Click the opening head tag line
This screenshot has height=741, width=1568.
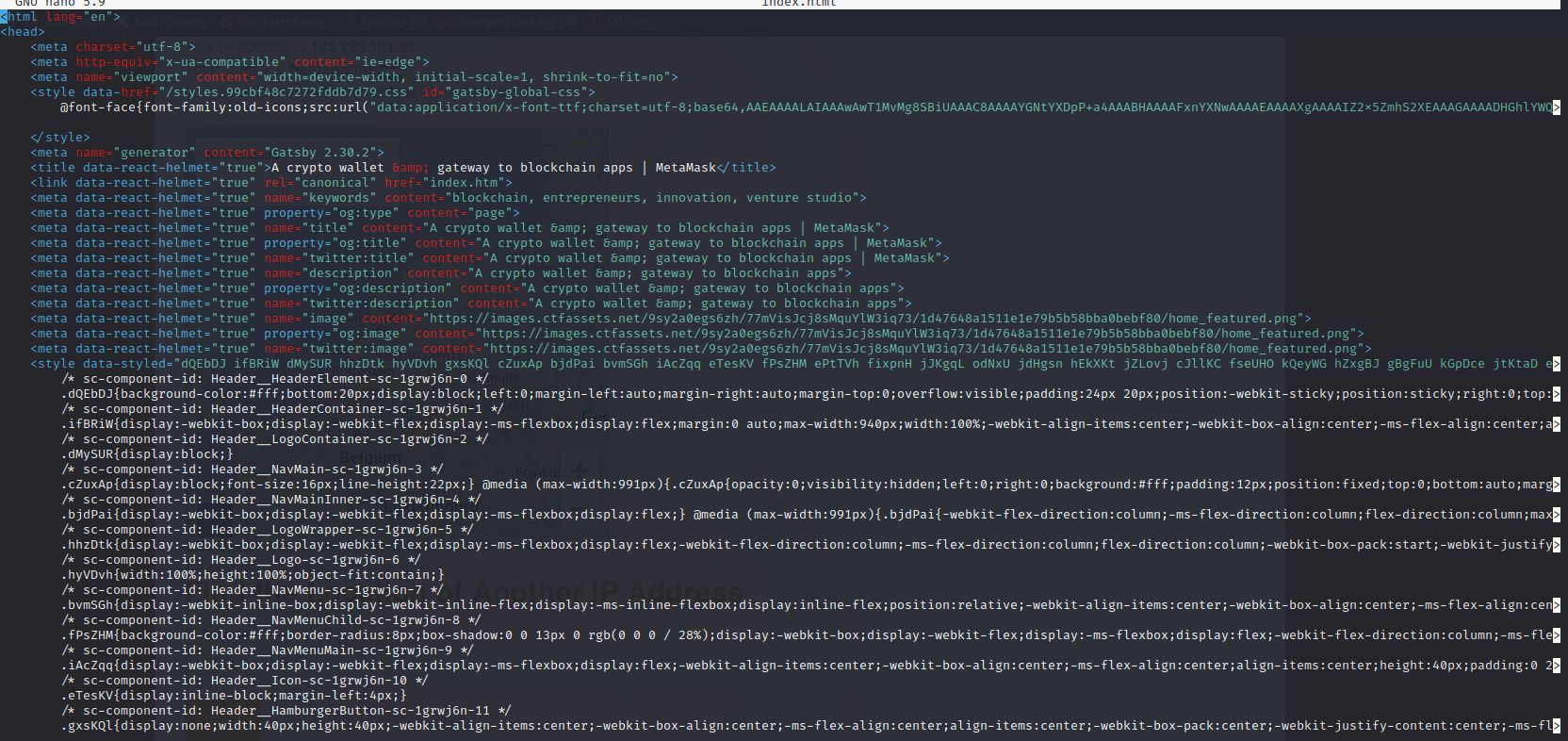(23, 32)
